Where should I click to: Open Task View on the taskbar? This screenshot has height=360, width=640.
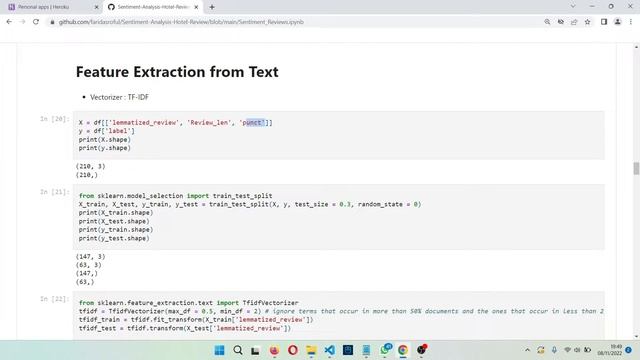[x=256, y=350]
